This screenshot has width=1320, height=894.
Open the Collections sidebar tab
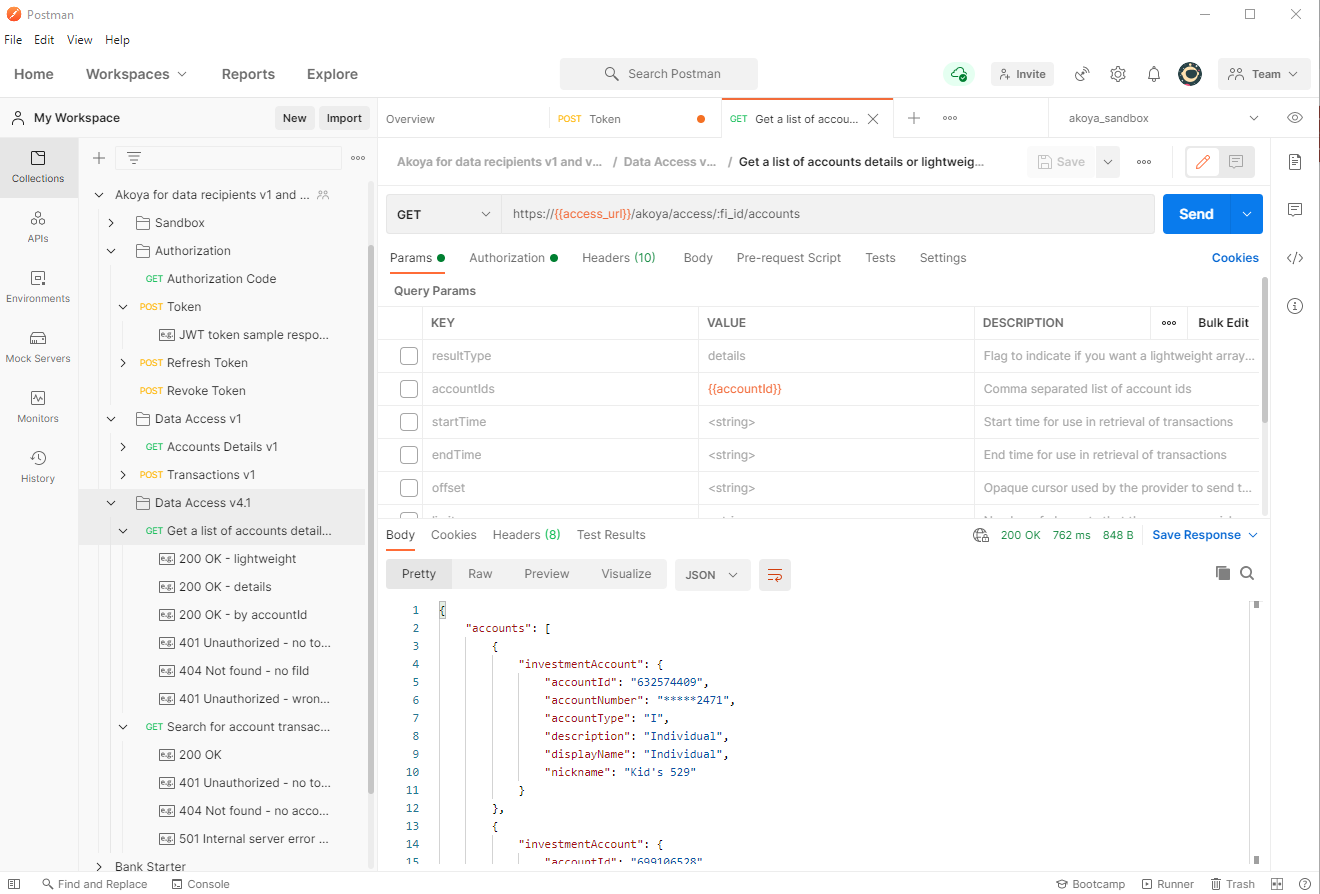(x=38, y=167)
